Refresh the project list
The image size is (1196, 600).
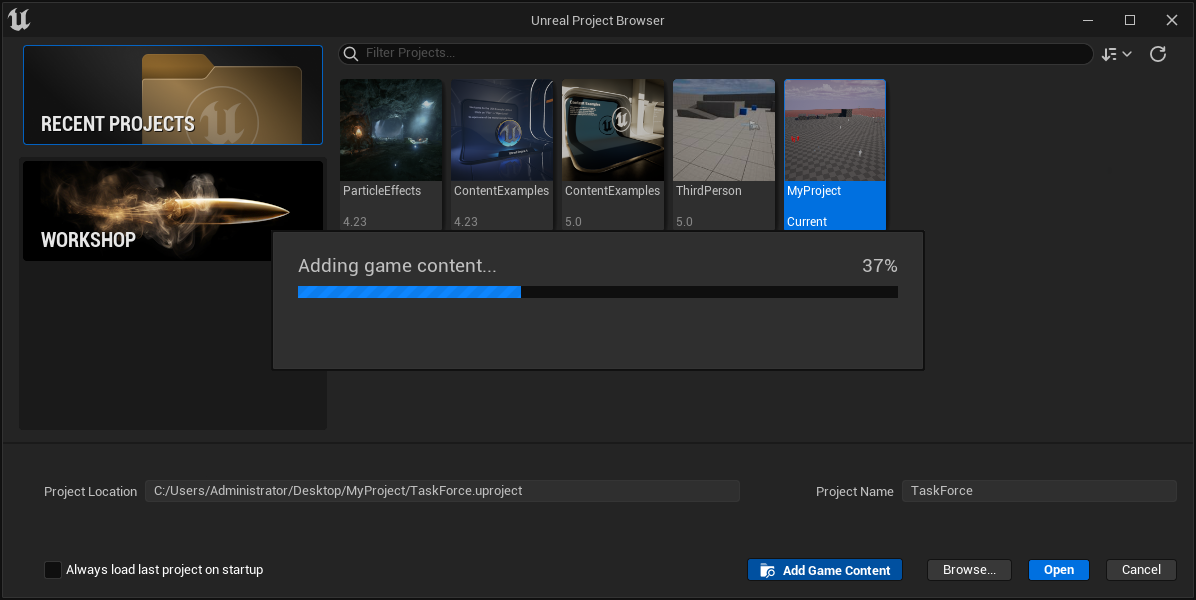tap(1158, 54)
